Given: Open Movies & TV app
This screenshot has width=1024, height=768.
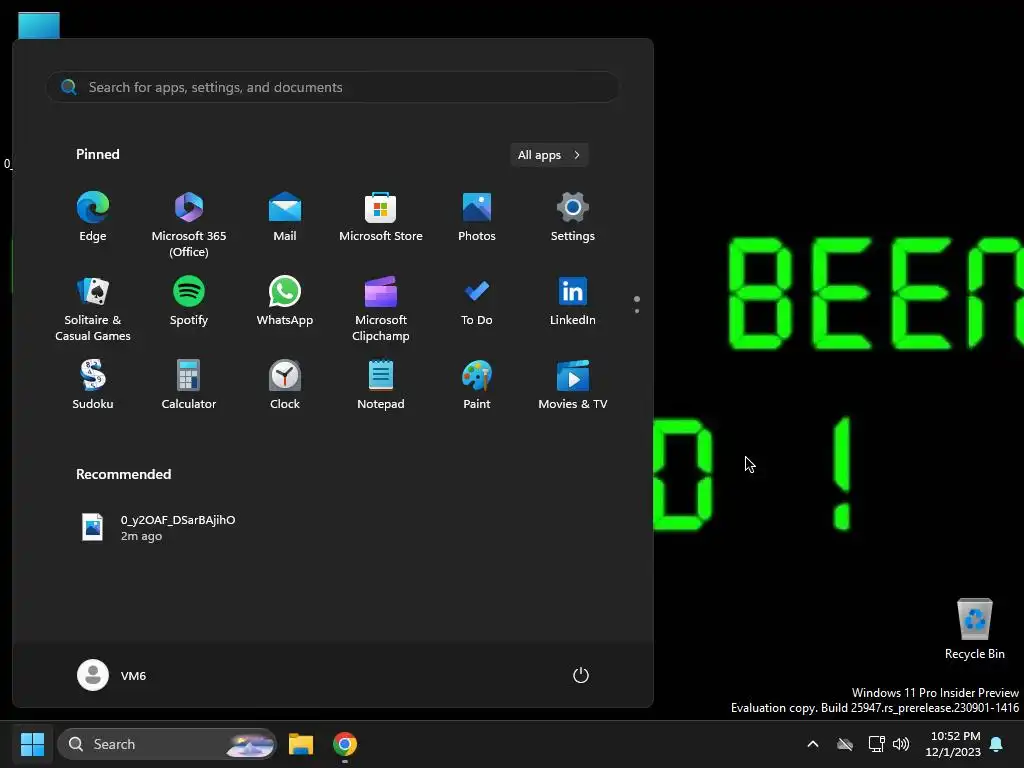Looking at the screenshot, I should click(573, 385).
